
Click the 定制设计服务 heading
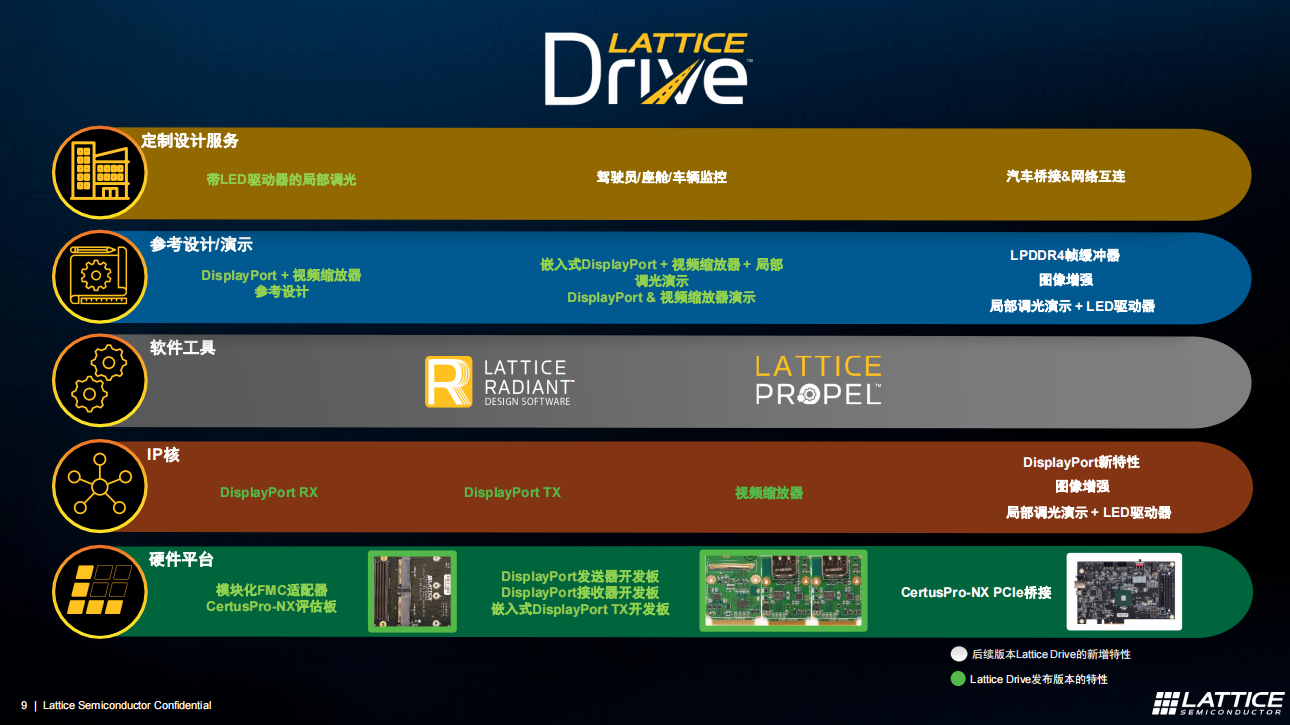[x=190, y=141]
